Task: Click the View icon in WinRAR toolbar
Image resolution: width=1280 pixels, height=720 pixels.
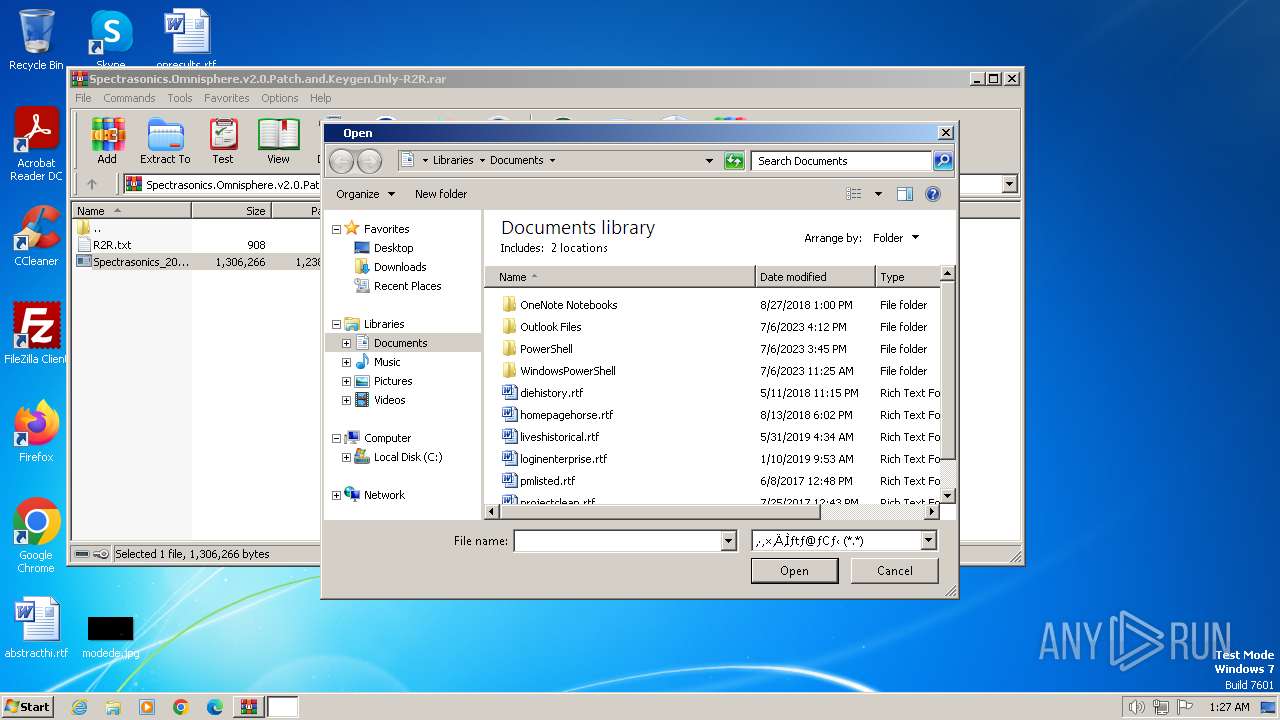Action: pos(278,141)
